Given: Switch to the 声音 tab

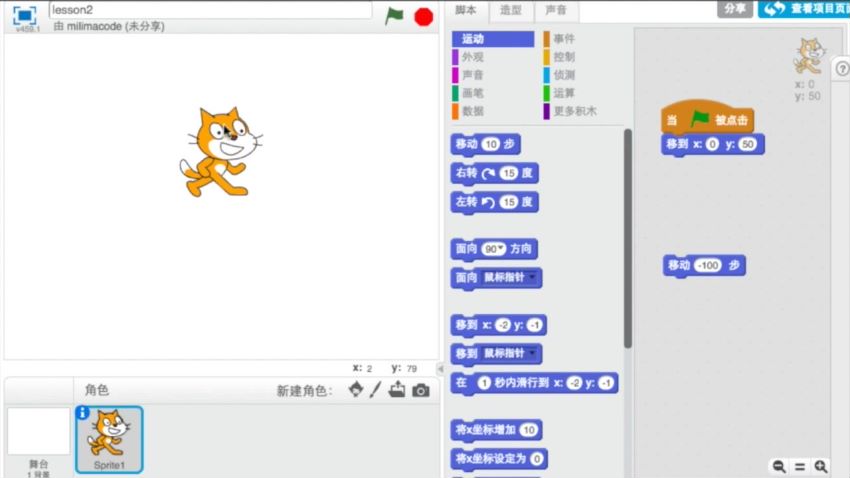Looking at the screenshot, I should pyautogui.click(x=556, y=10).
